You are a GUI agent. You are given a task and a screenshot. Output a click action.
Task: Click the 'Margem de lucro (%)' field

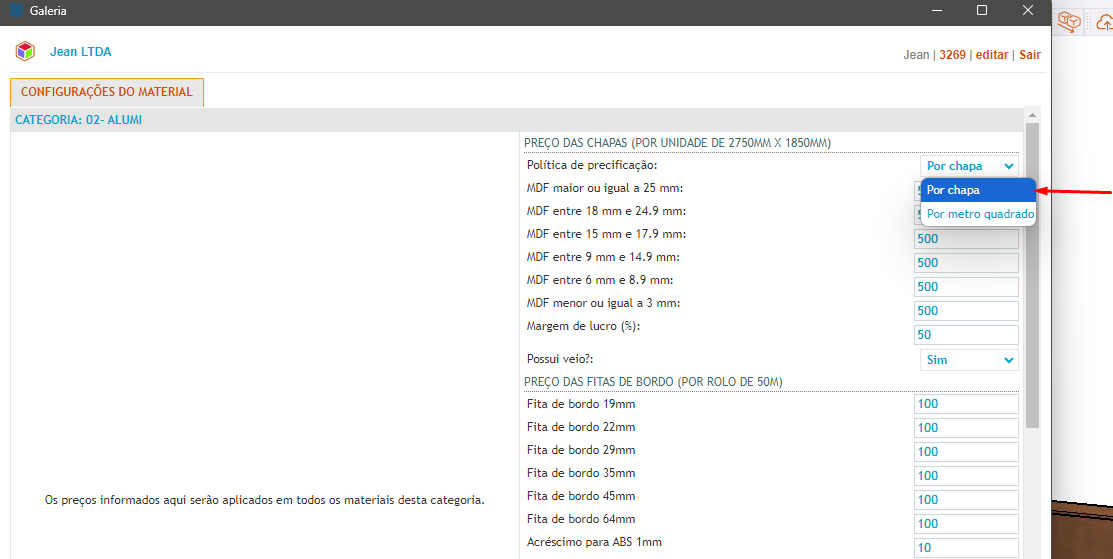pyautogui.click(x=966, y=335)
